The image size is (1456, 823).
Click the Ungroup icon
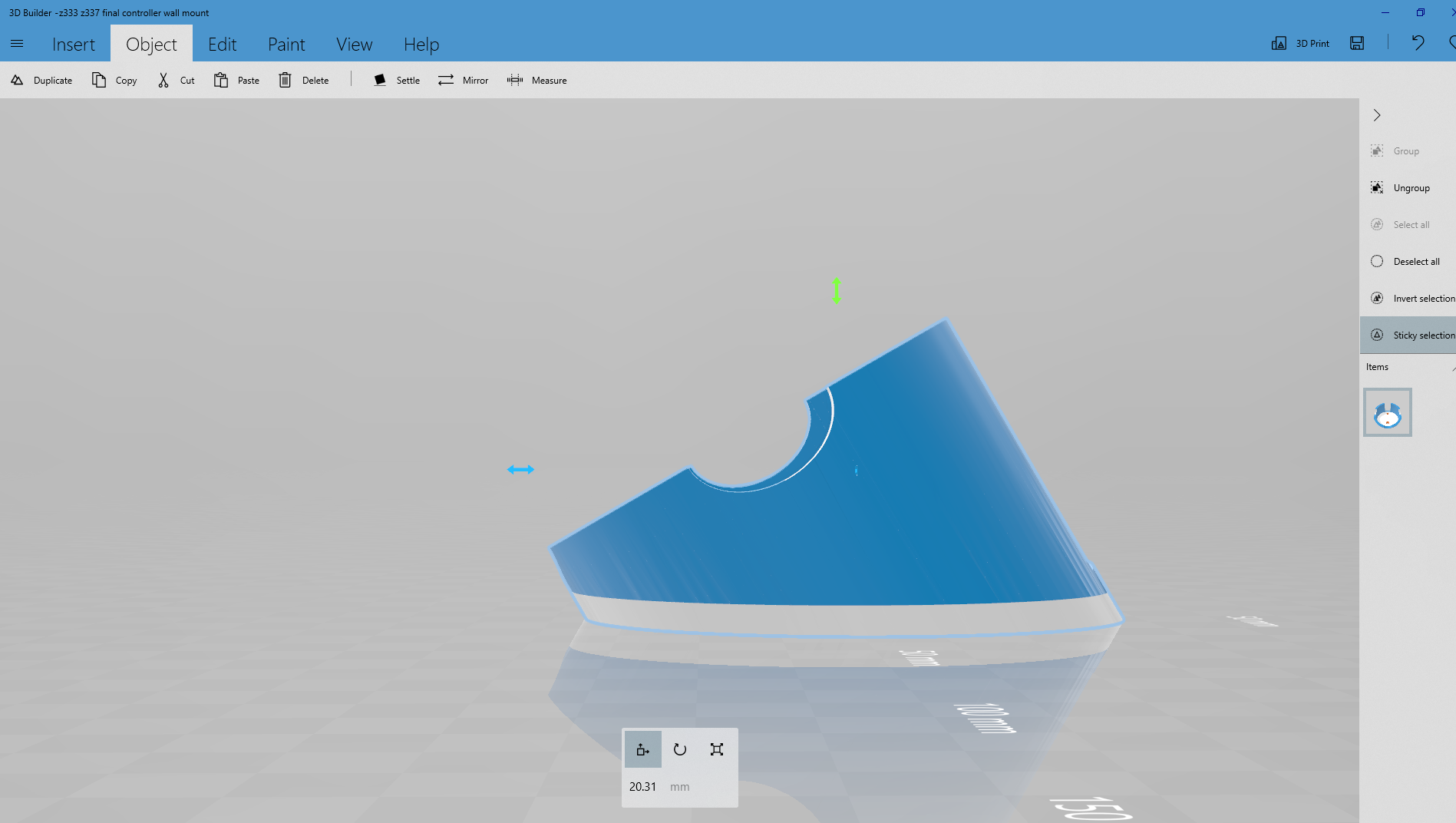pos(1377,187)
